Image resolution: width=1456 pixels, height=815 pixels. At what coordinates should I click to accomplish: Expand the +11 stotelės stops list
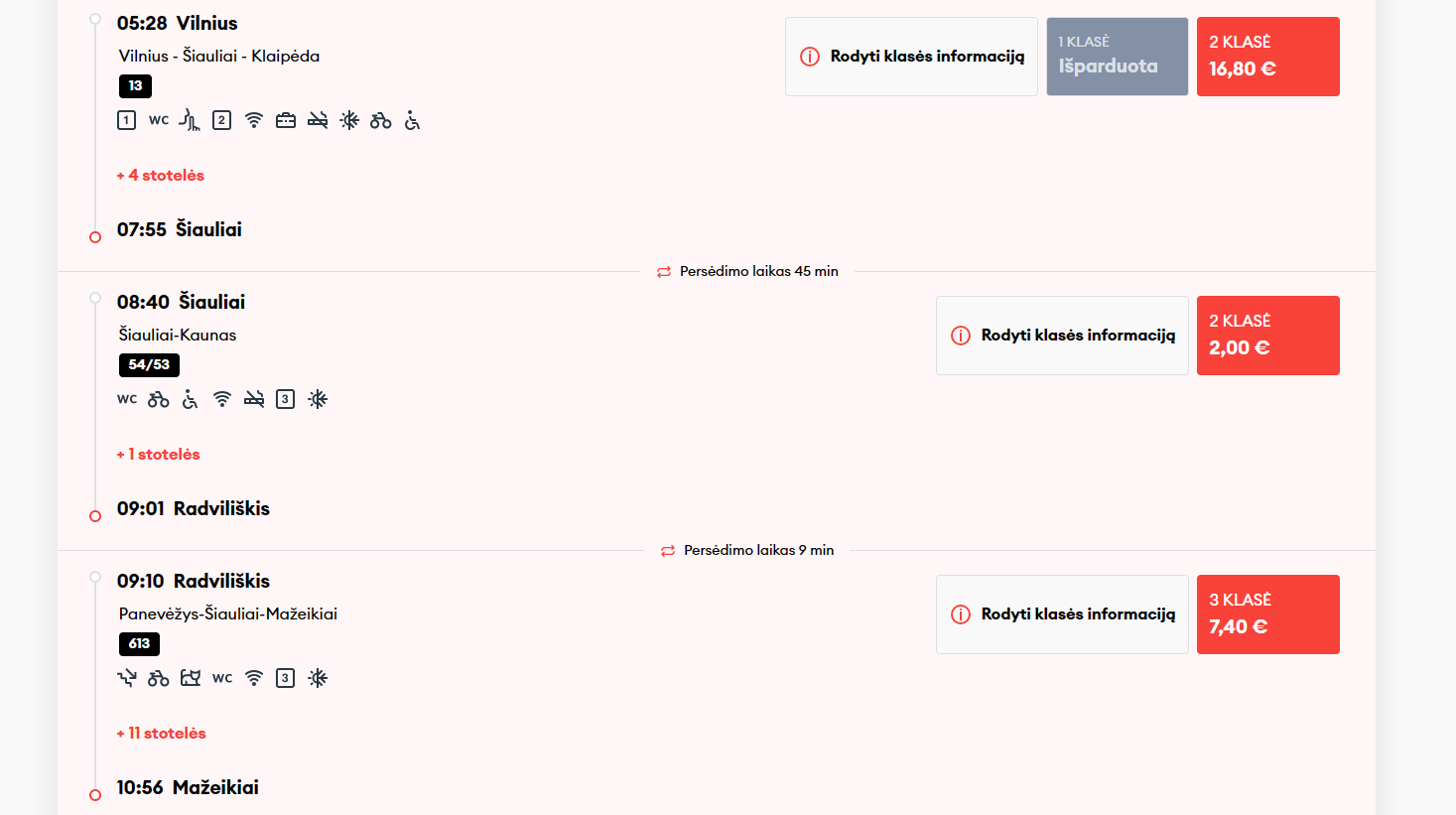pos(162,734)
